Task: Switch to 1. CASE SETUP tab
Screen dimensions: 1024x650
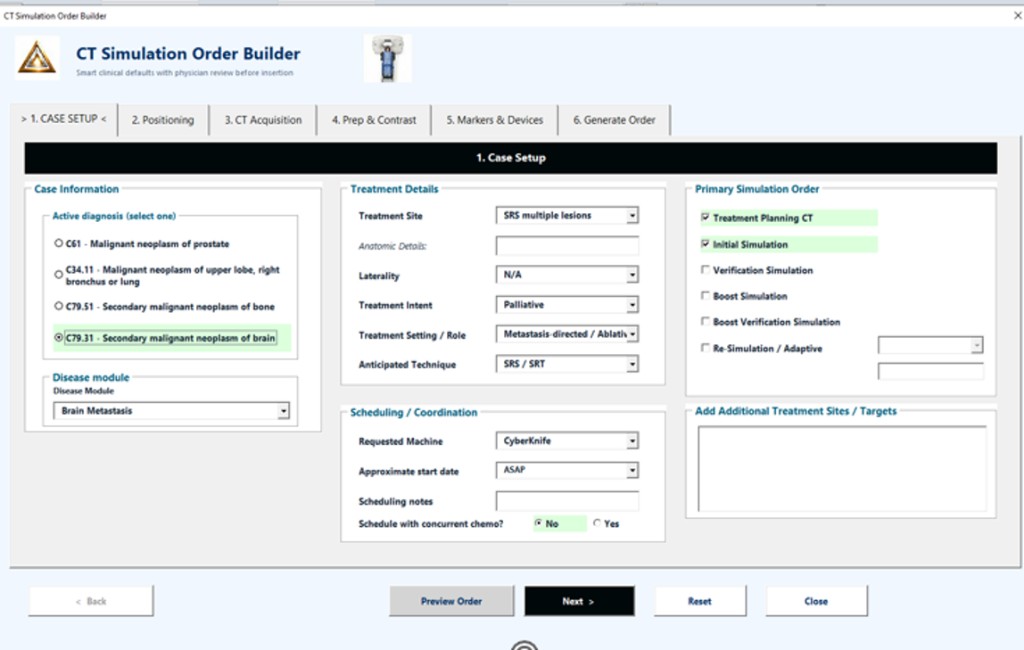Action: click(63, 119)
